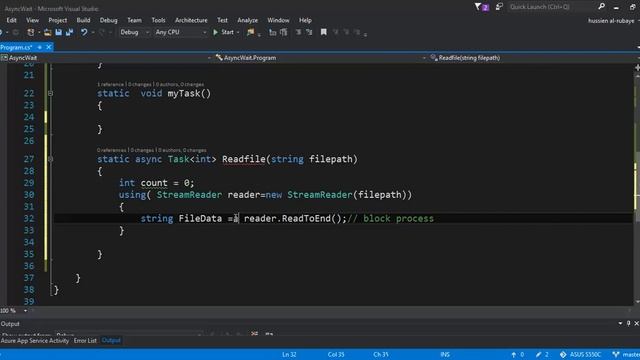Open the Analyze menu
This screenshot has width=640, height=360.
247,20
